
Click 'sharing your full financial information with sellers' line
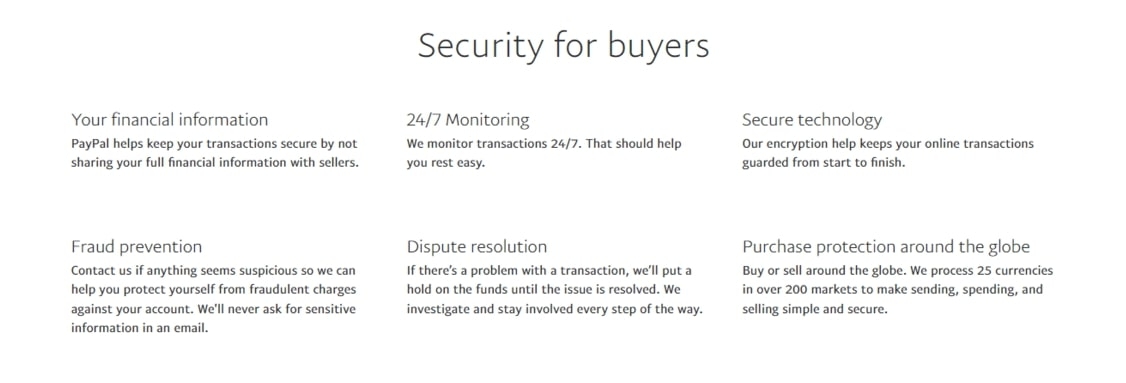click(x=215, y=162)
